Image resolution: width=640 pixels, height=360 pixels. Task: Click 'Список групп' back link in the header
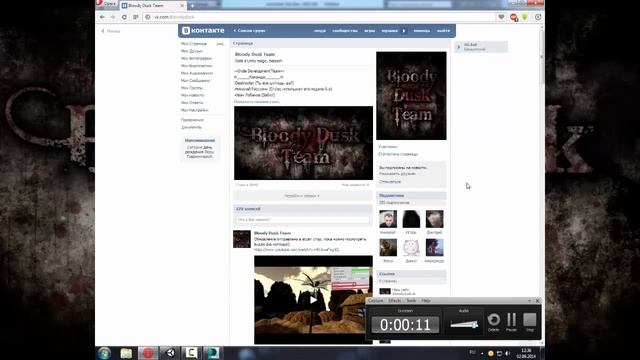(x=249, y=31)
